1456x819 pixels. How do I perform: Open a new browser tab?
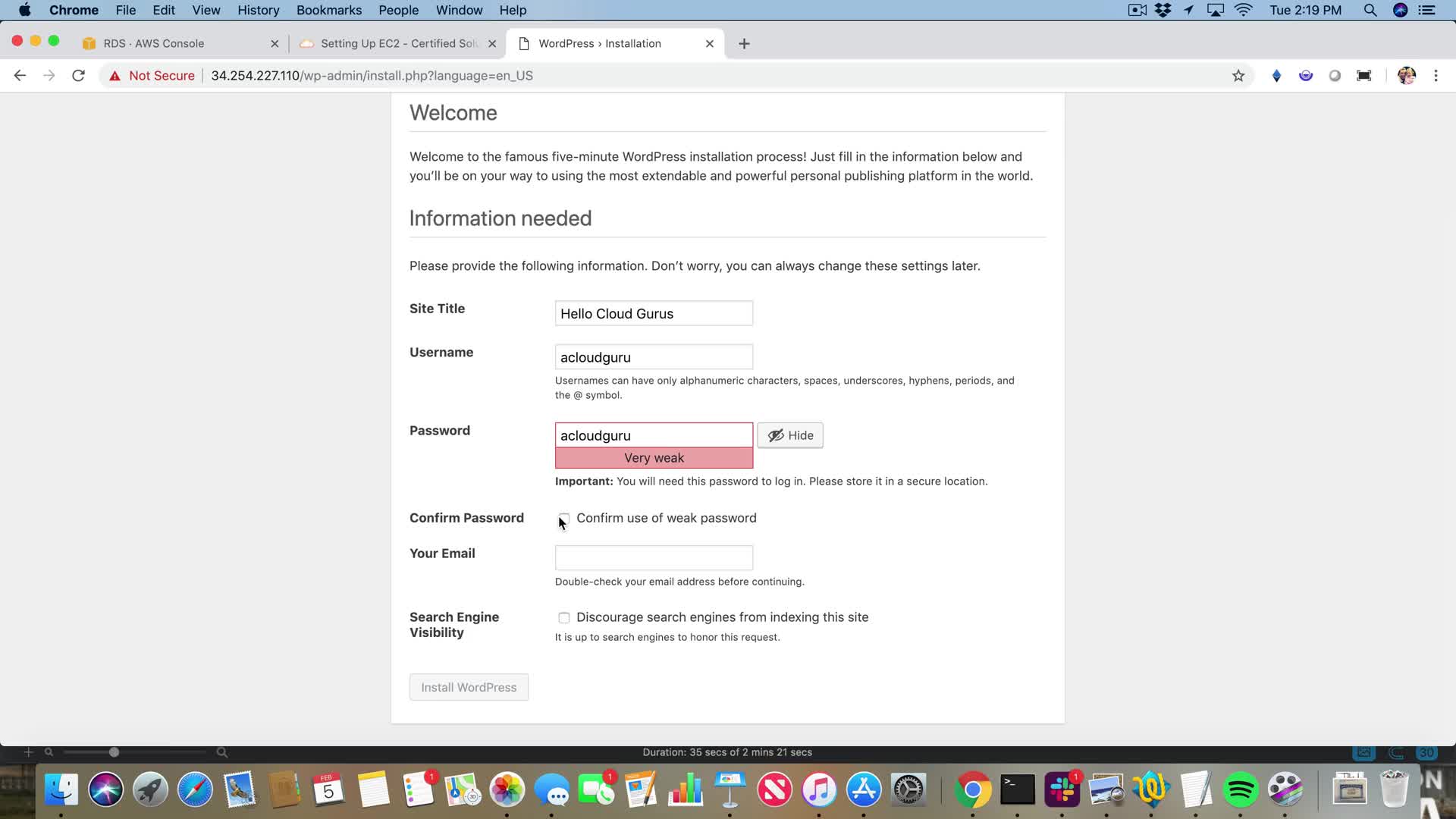(x=744, y=43)
